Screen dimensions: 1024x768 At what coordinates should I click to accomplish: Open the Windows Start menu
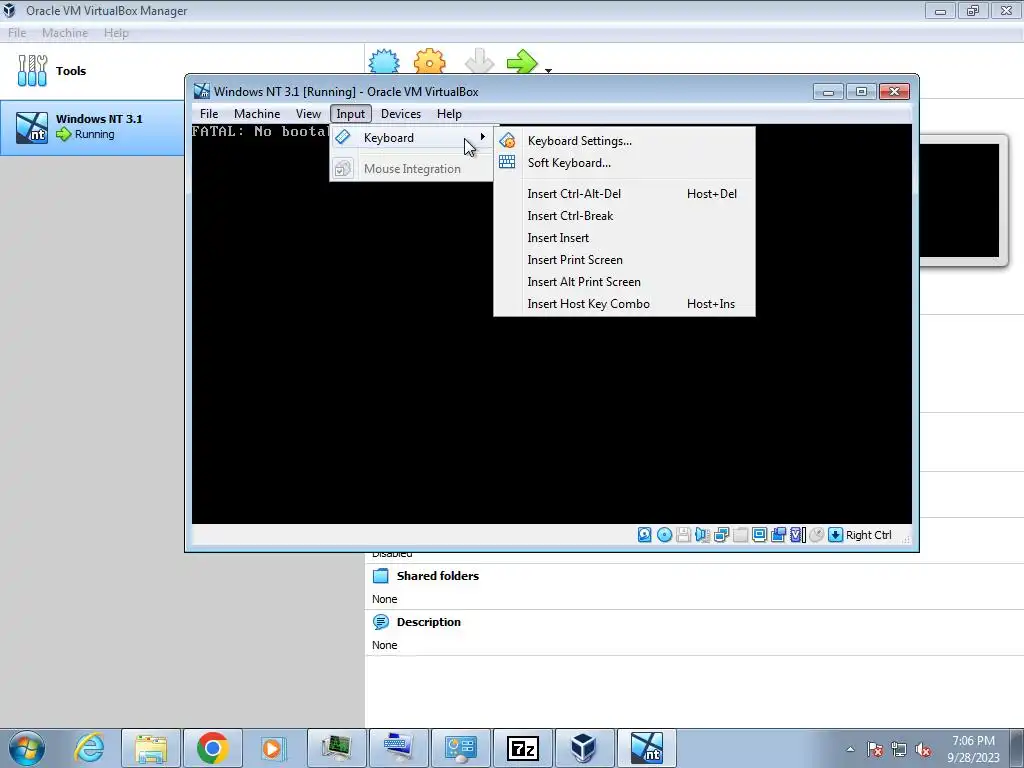27,748
